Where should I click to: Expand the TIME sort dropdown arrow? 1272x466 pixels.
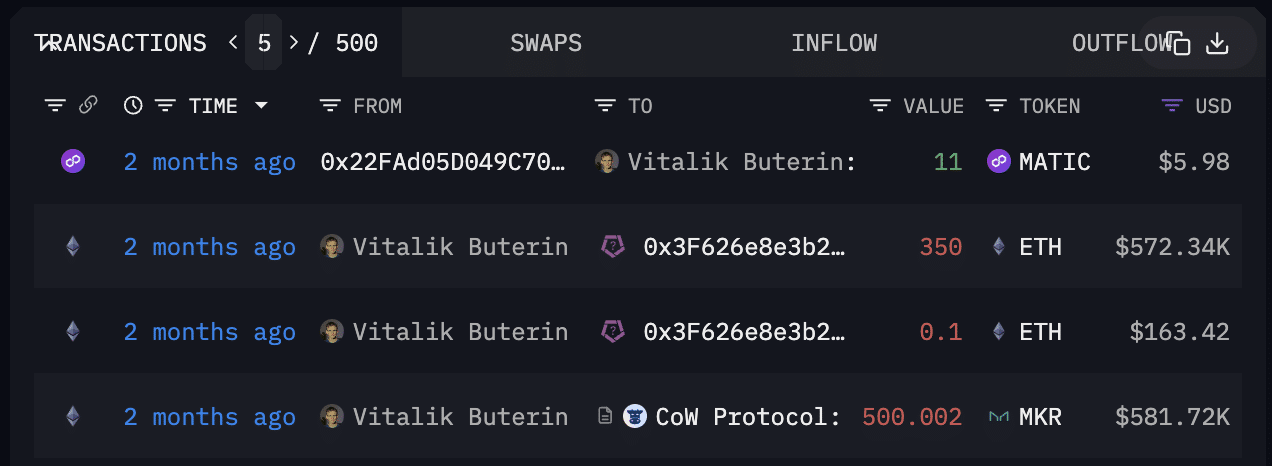[x=261, y=105]
